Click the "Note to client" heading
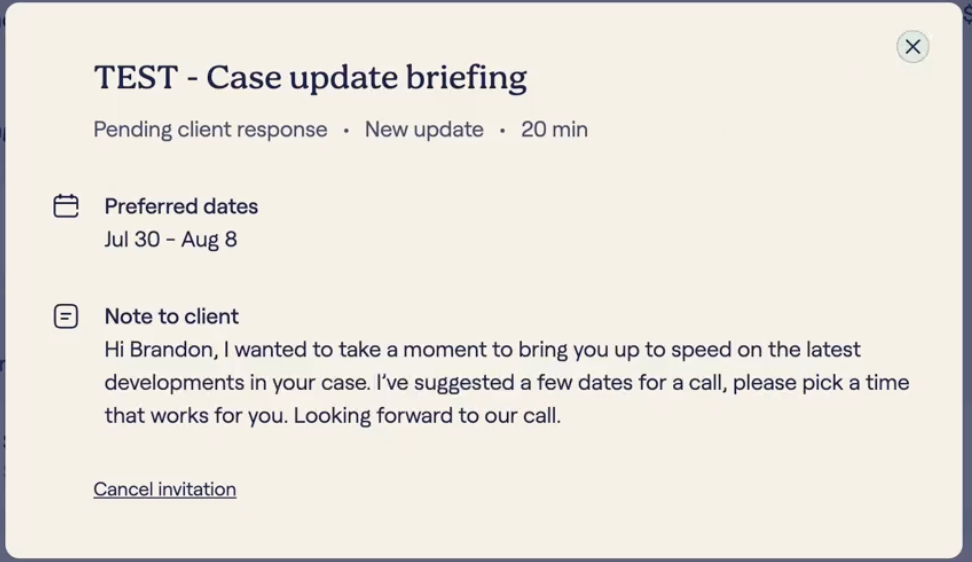Viewport: 972px width, 562px height. tap(171, 317)
